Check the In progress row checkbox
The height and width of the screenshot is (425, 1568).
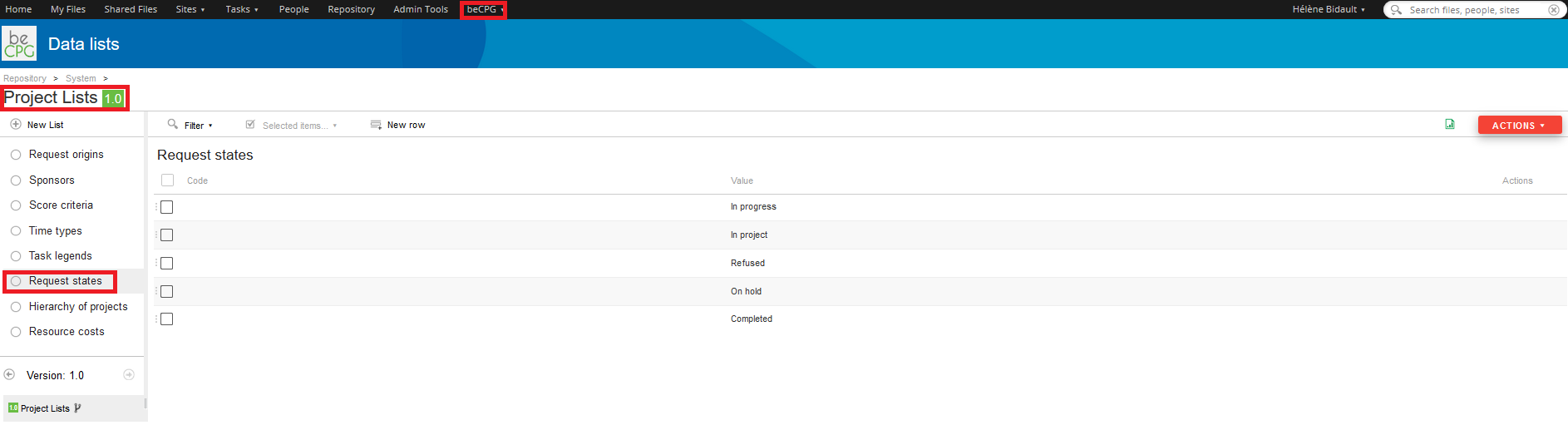click(167, 207)
